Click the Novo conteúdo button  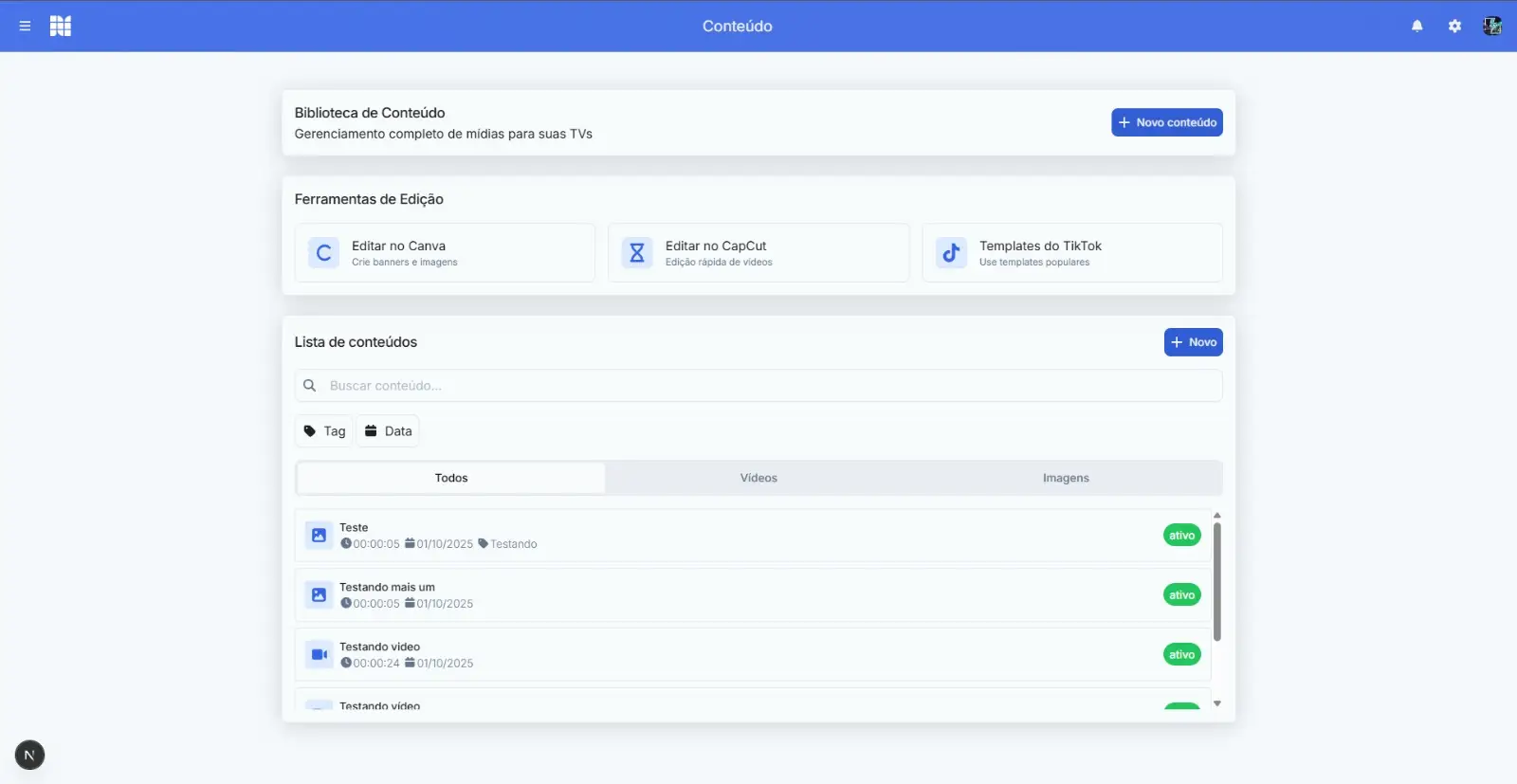[x=1166, y=122]
